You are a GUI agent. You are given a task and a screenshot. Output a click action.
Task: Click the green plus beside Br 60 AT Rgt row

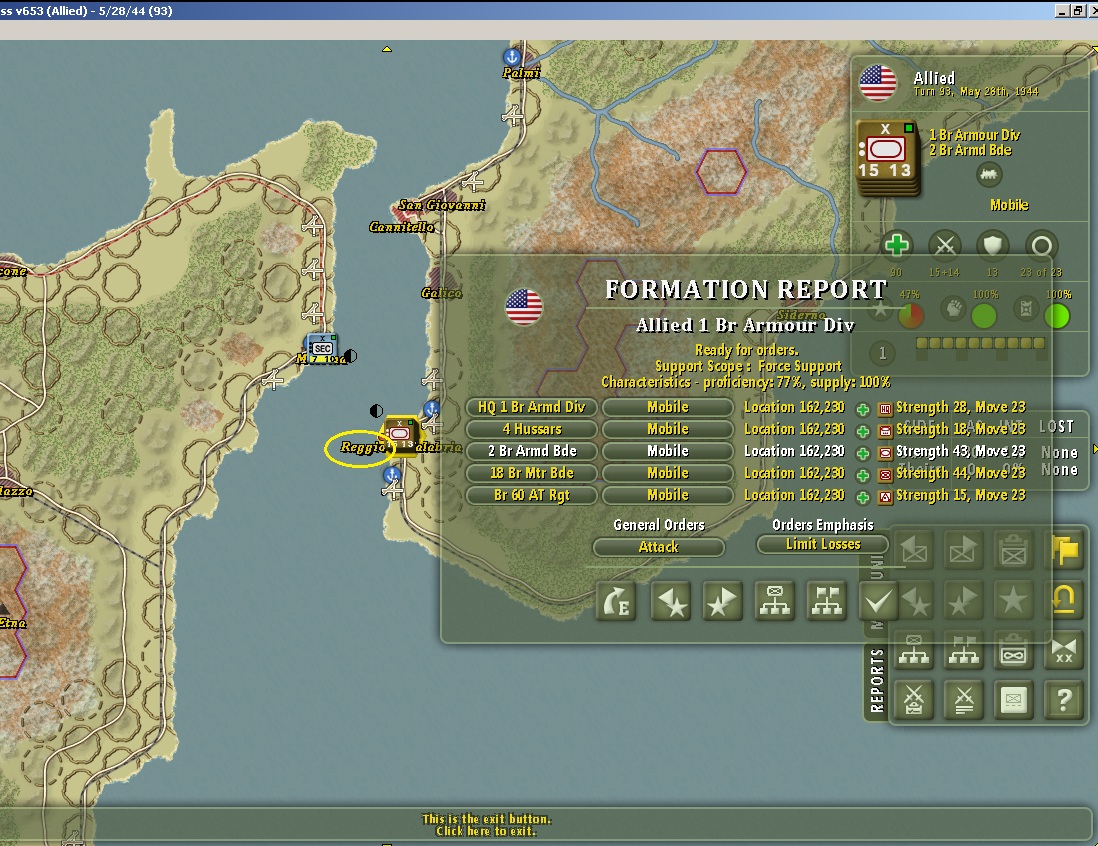863,497
